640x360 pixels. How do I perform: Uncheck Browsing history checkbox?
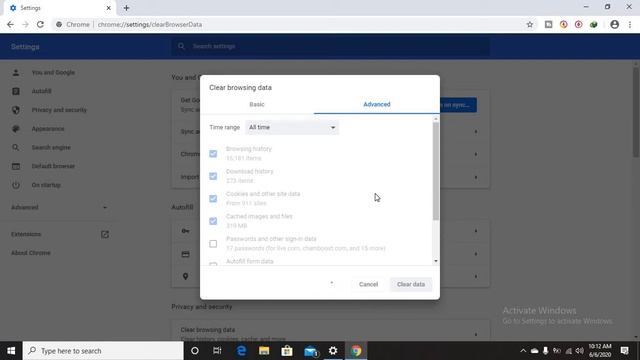pos(213,153)
